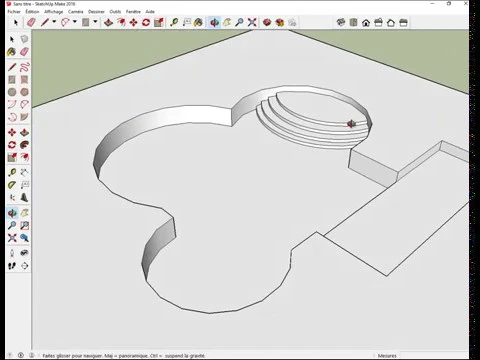Open the Fichier menu

pyautogui.click(x=14, y=12)
